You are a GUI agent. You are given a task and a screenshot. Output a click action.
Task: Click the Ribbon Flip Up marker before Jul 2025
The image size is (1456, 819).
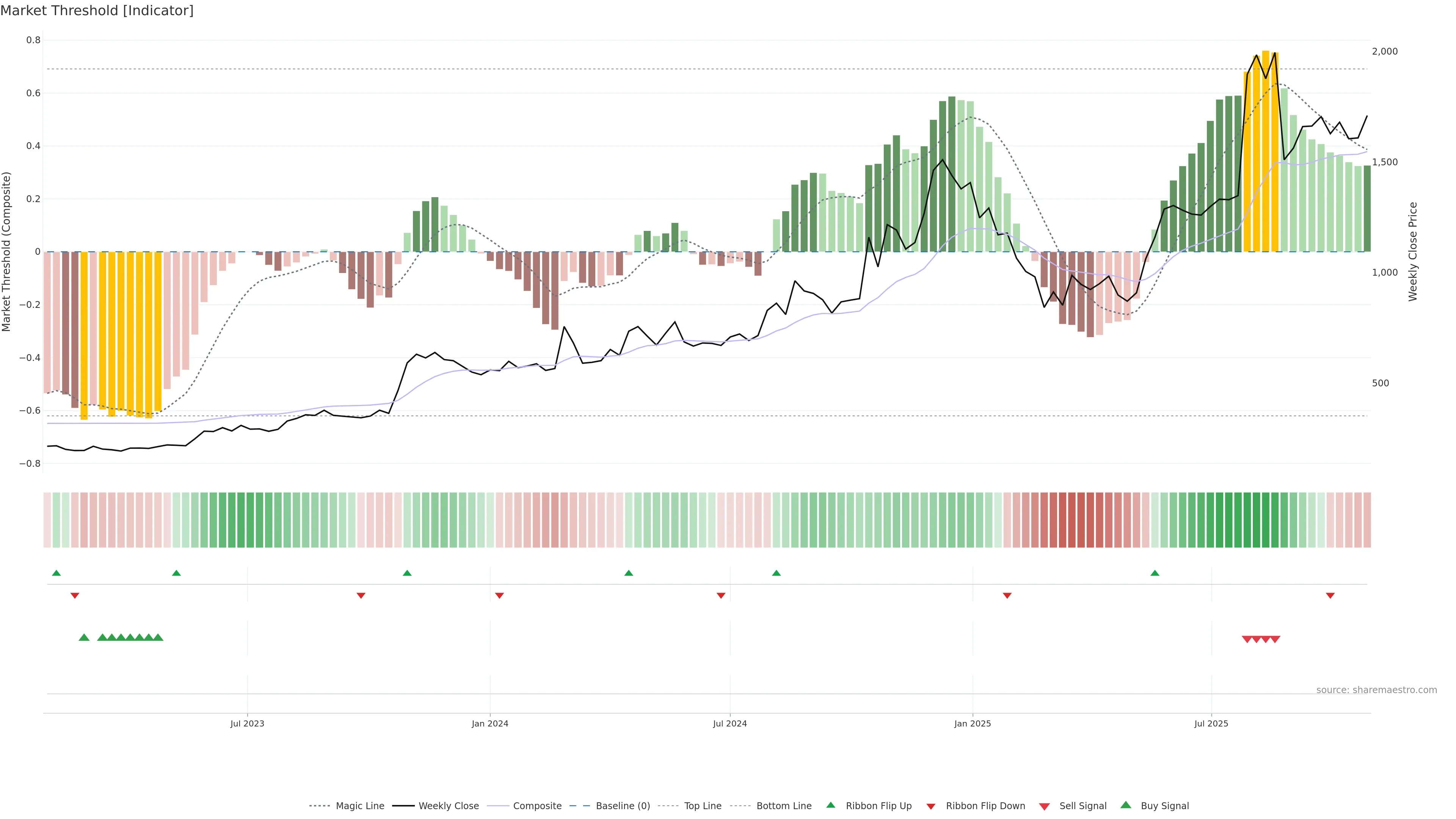click(x=1155, y=573)
